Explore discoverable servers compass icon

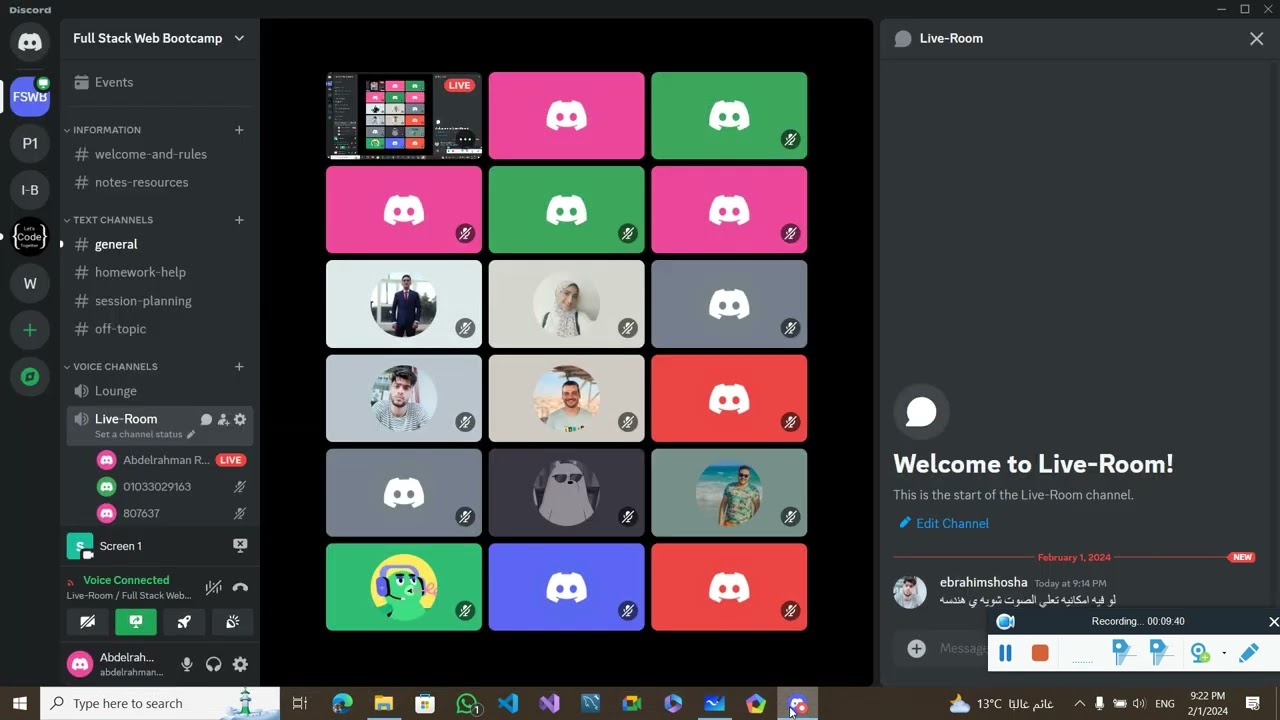30,377
